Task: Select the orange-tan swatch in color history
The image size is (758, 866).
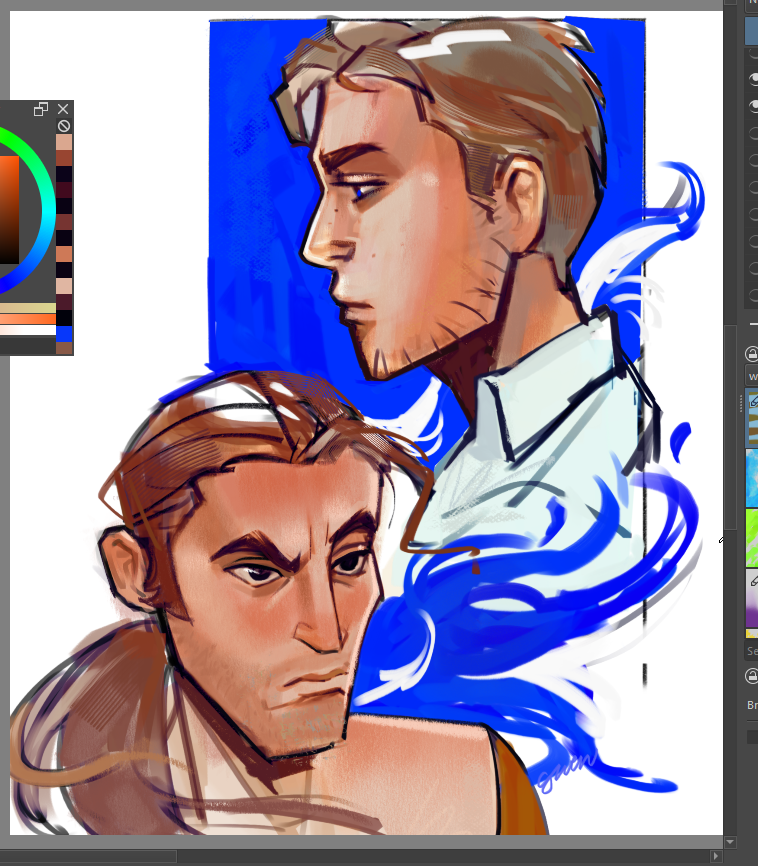Action: tap(64, 254)
